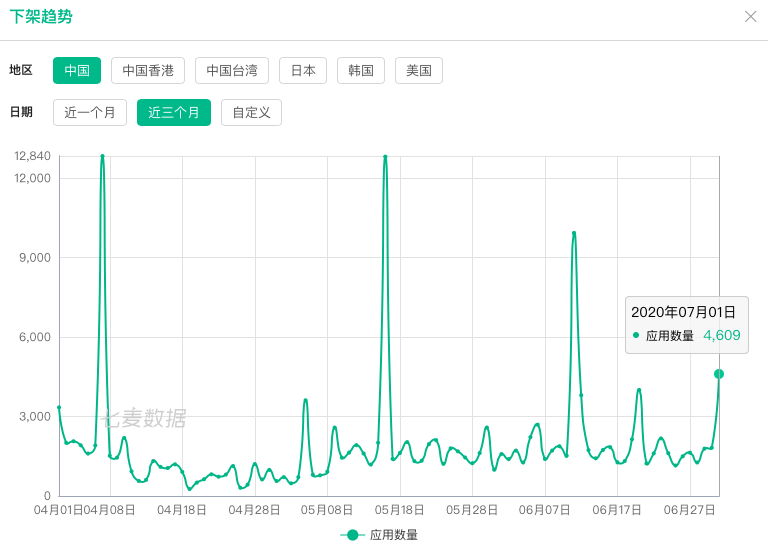768x548 pixels.
Task: Click the 05月08日 x-axis label
Action: (x=327, y=510)
